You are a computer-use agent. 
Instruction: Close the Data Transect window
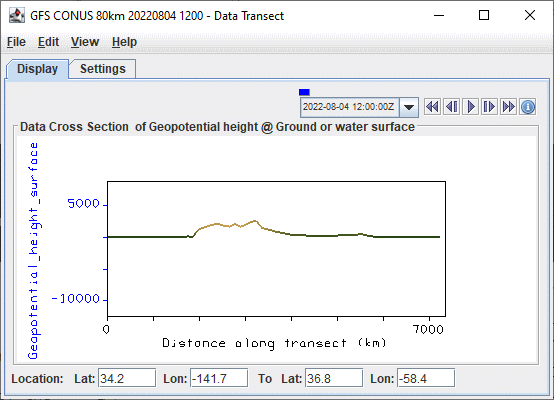[530, 16]
